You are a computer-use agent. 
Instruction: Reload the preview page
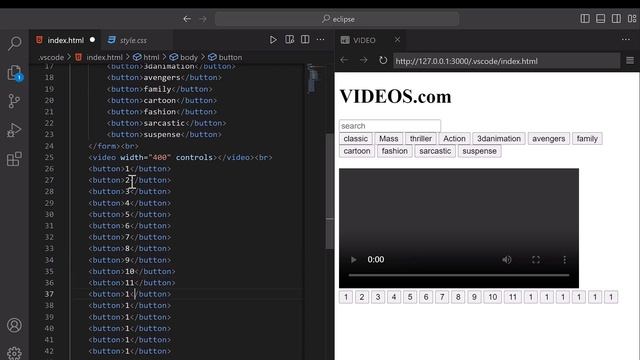382,60
